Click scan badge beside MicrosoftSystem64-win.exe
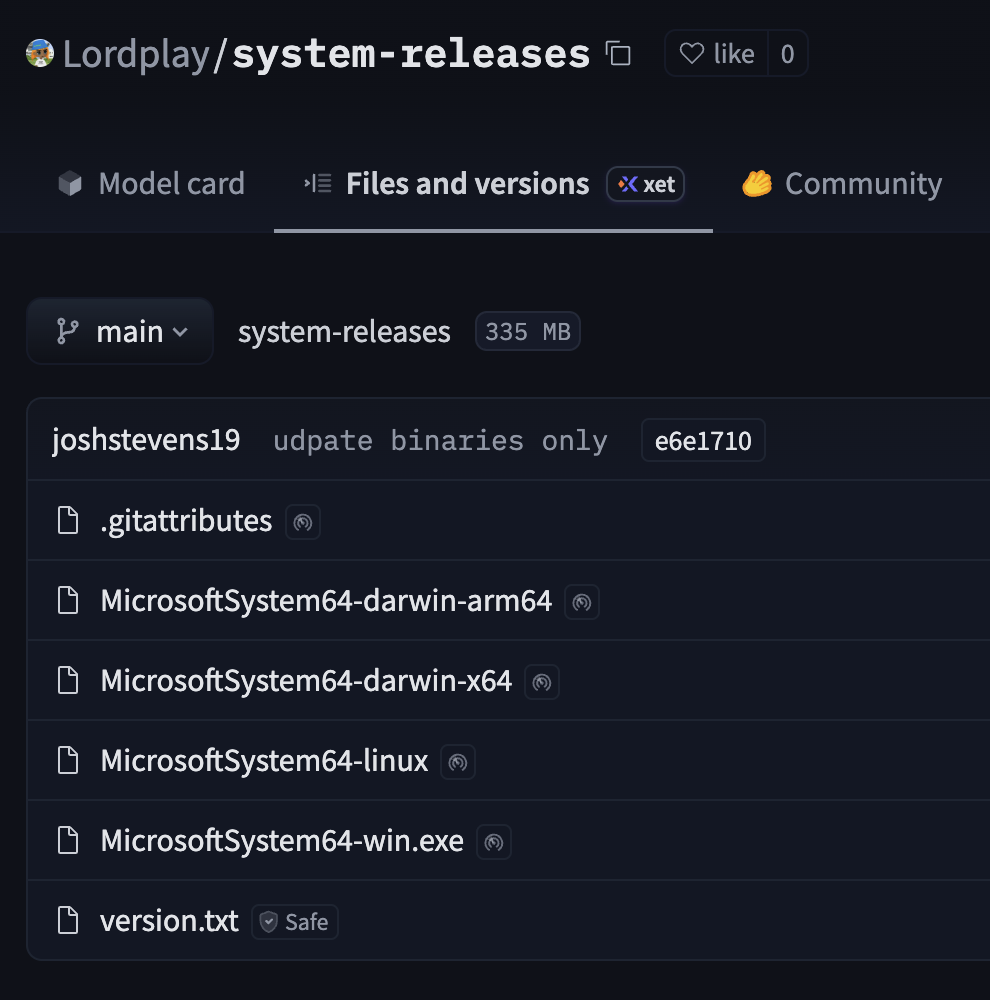 [x=494, y=842]
